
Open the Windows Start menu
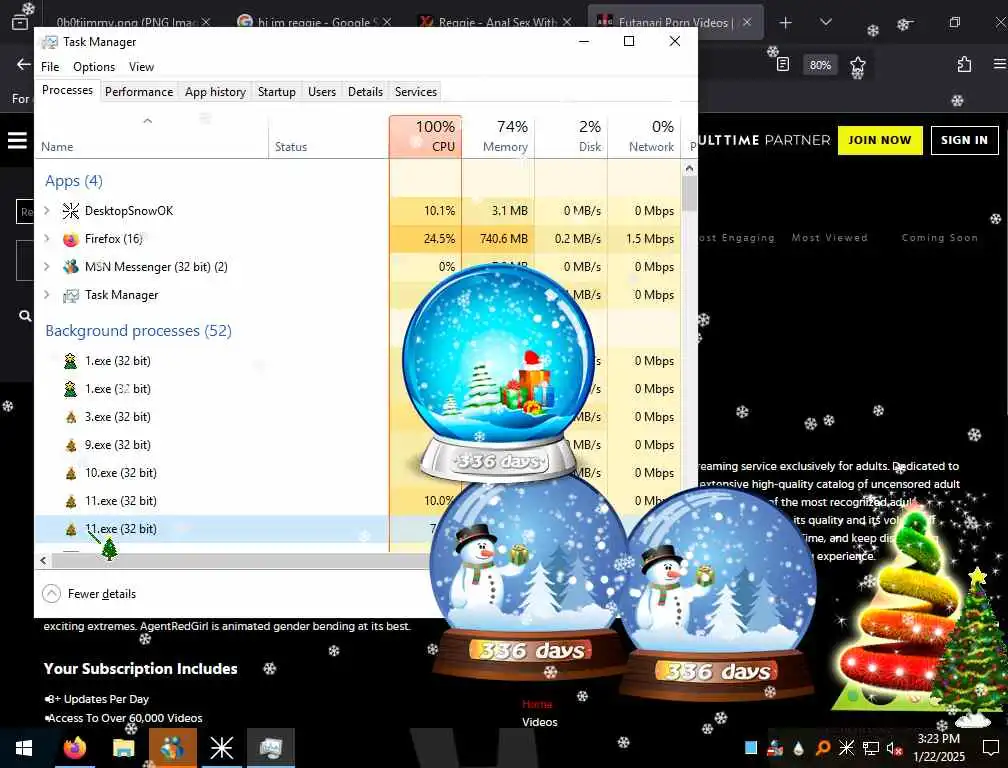point(24,748)
